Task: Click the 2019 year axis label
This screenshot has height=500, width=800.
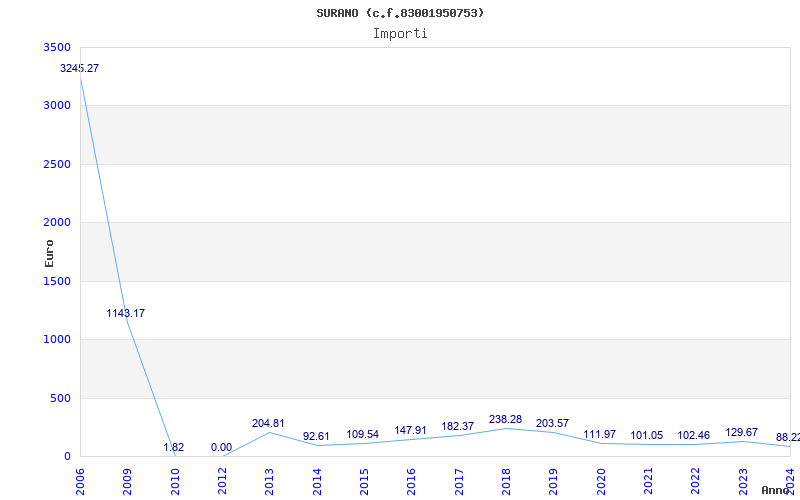Action: (x=554, y=482)
